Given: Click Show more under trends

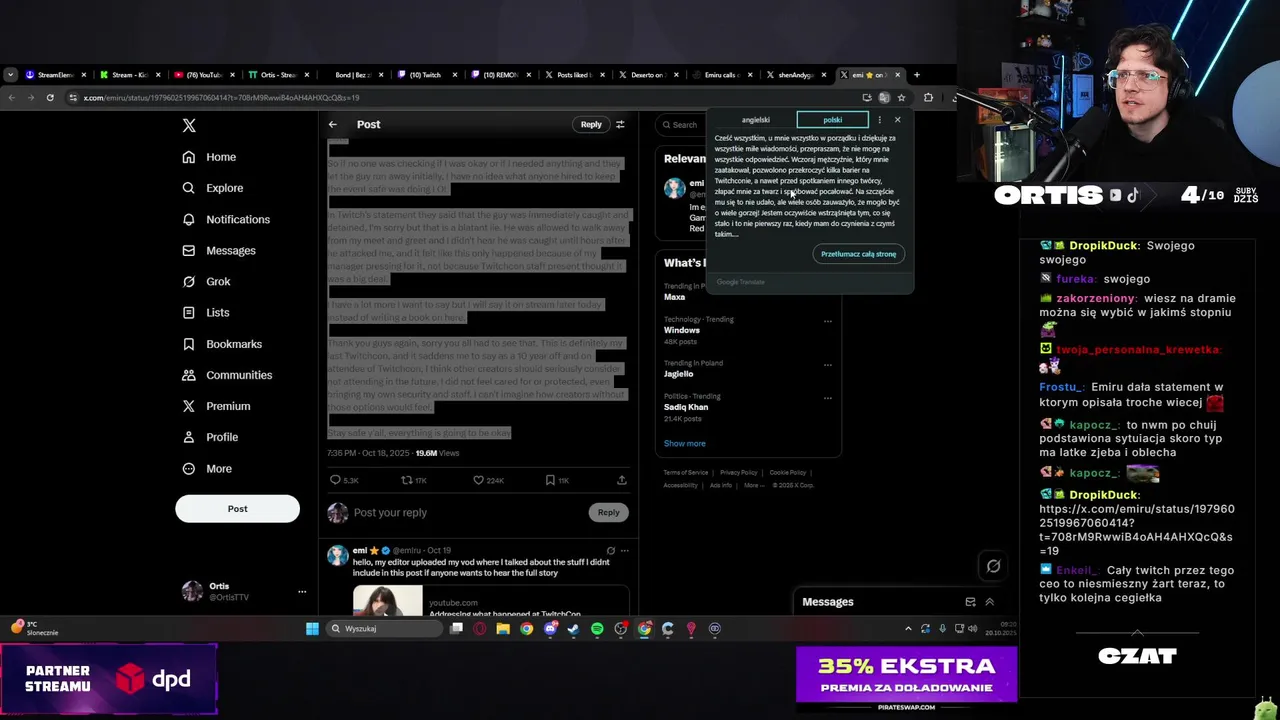Looking at the screenshot, I should pos(684,443).
